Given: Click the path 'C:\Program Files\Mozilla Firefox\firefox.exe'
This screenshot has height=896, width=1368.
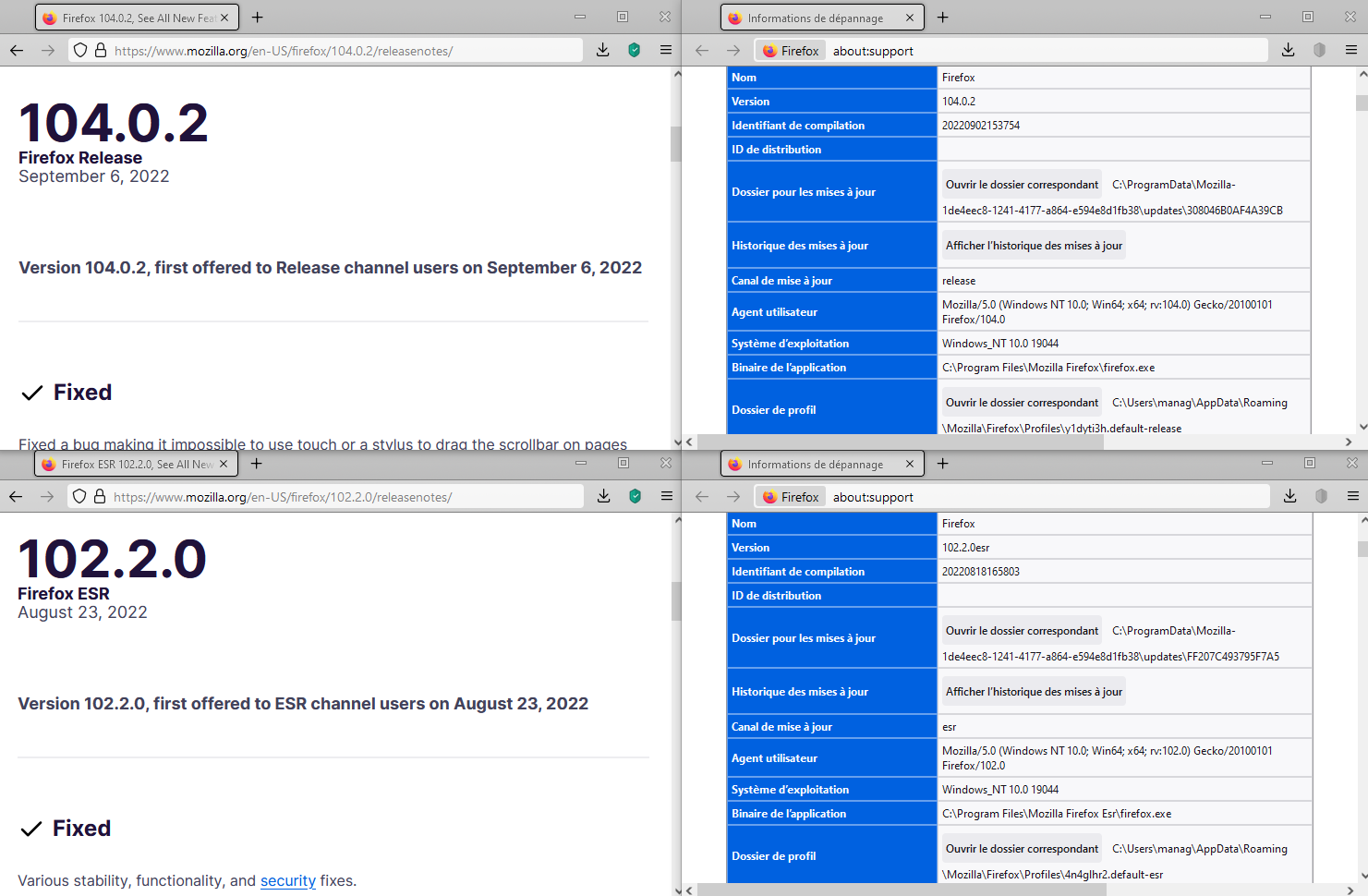Looking at the screenshot, I should coord(1048,368).
